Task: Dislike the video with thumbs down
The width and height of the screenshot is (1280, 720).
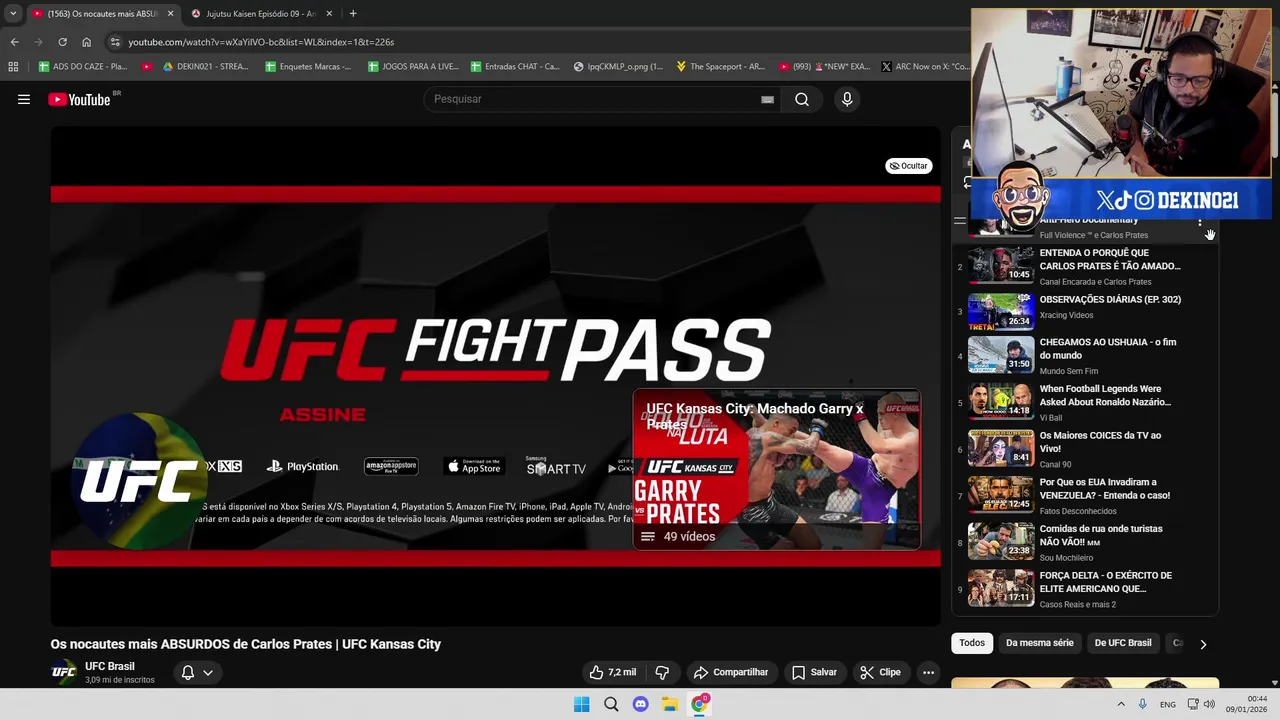Action: [661, 673]
